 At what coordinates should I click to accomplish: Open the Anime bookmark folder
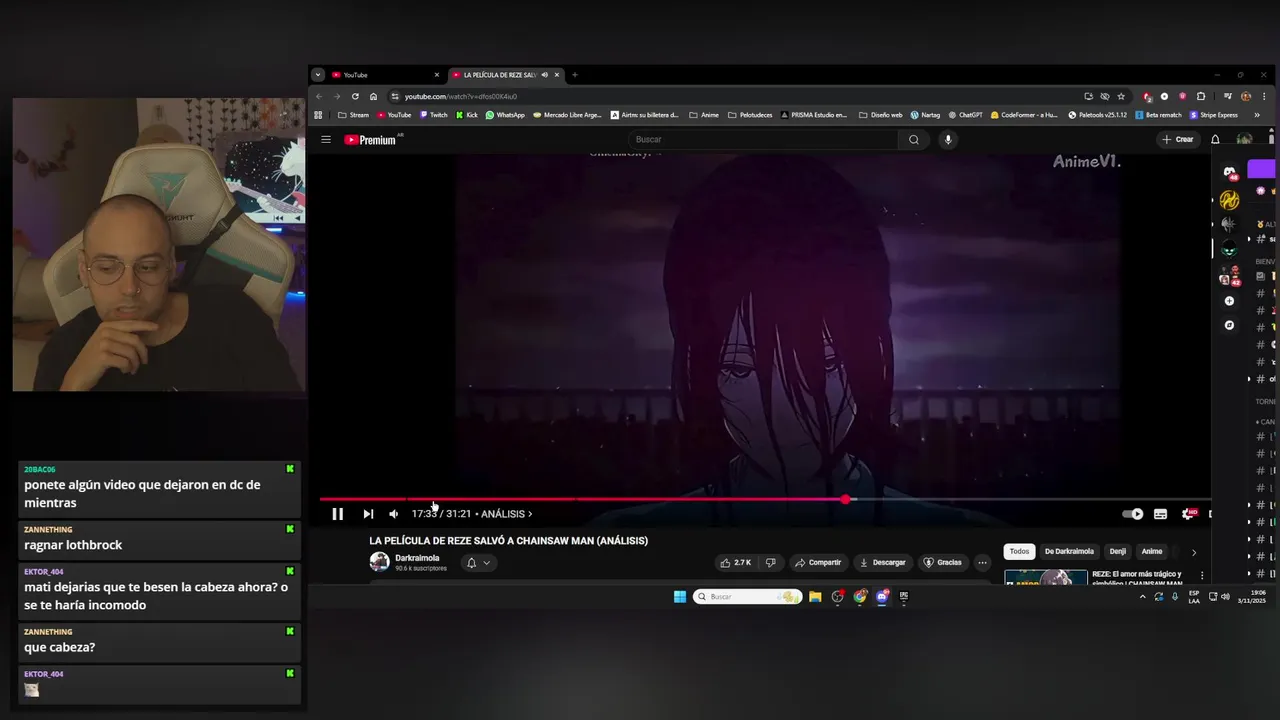[x=704, y=115]
